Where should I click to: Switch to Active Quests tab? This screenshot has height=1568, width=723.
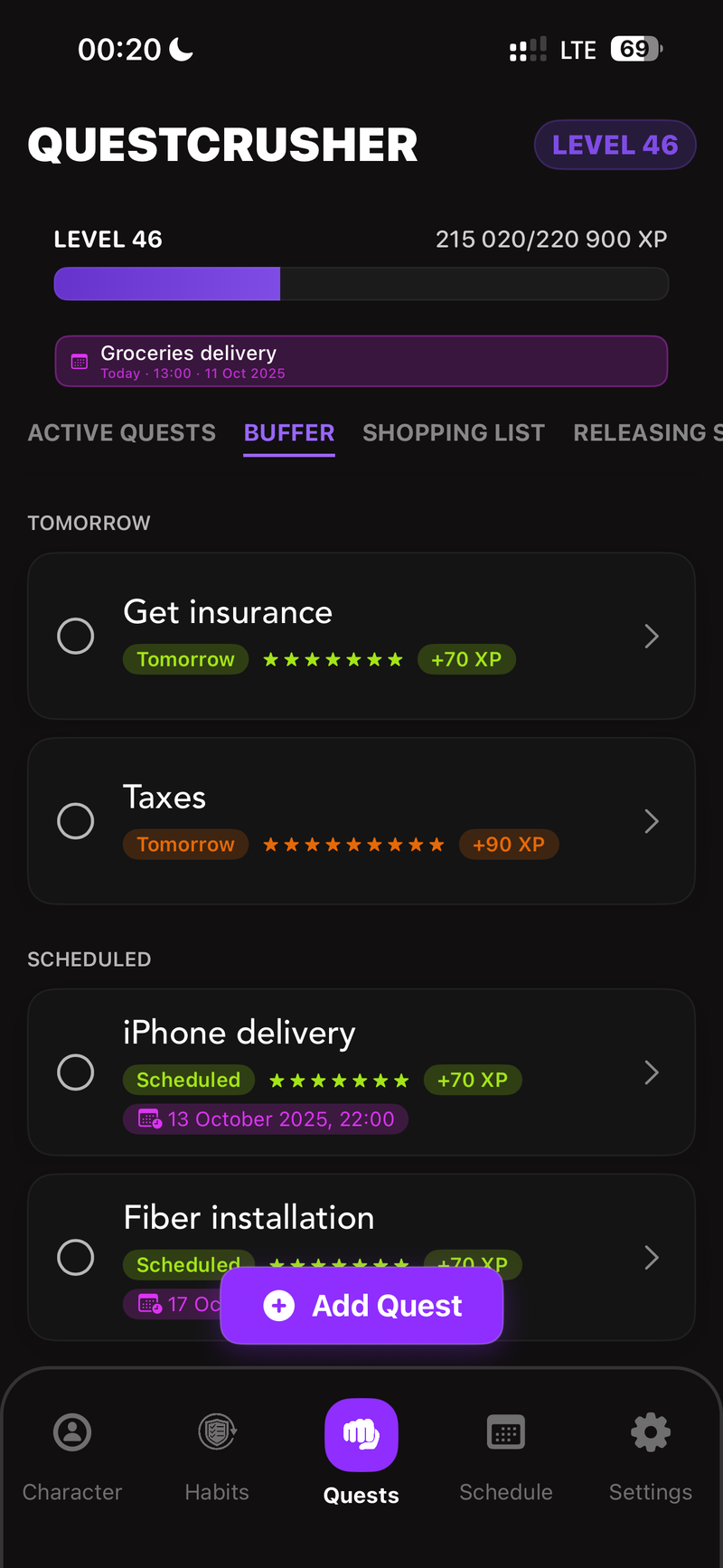click(x=122, y=433)
